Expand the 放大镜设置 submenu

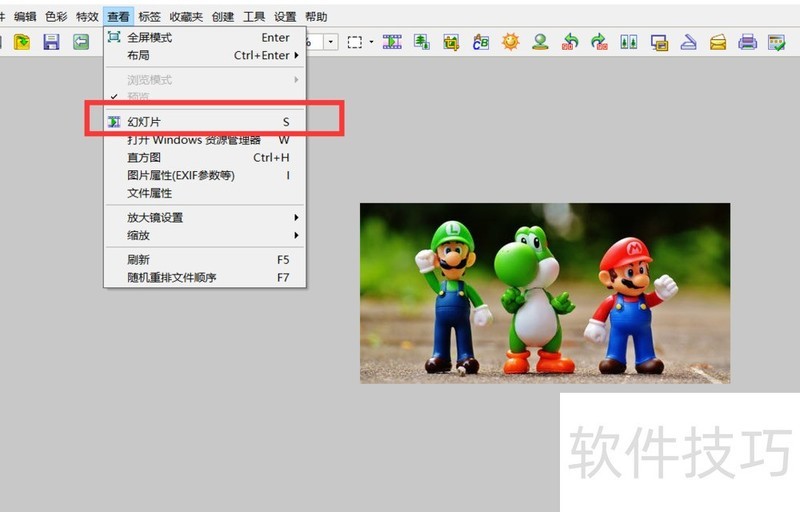tap(205, 217)
